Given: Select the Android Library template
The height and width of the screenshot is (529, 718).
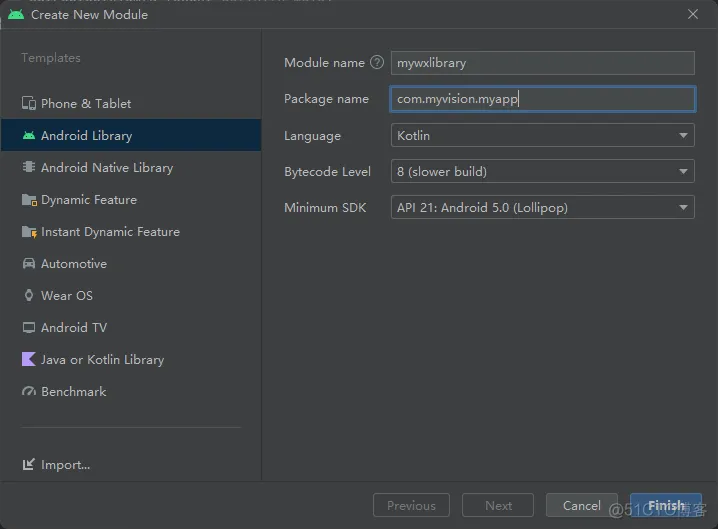Looking at the screenshot, I should coord(131,135).
